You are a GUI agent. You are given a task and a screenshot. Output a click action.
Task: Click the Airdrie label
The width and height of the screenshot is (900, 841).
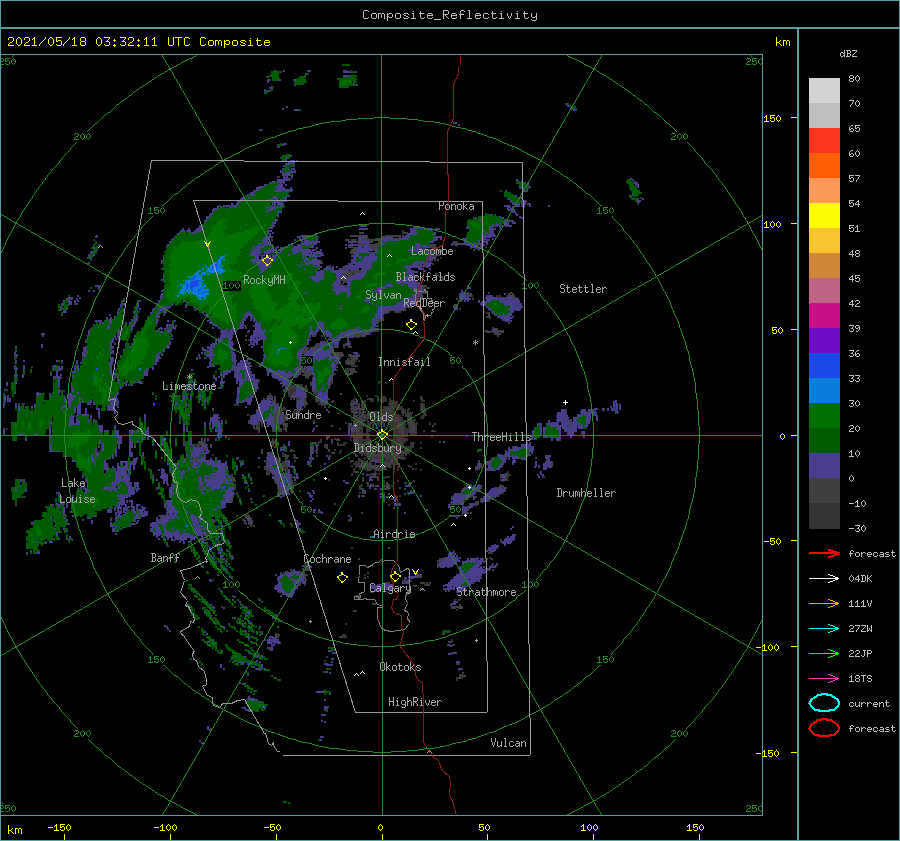pos(394,534)
